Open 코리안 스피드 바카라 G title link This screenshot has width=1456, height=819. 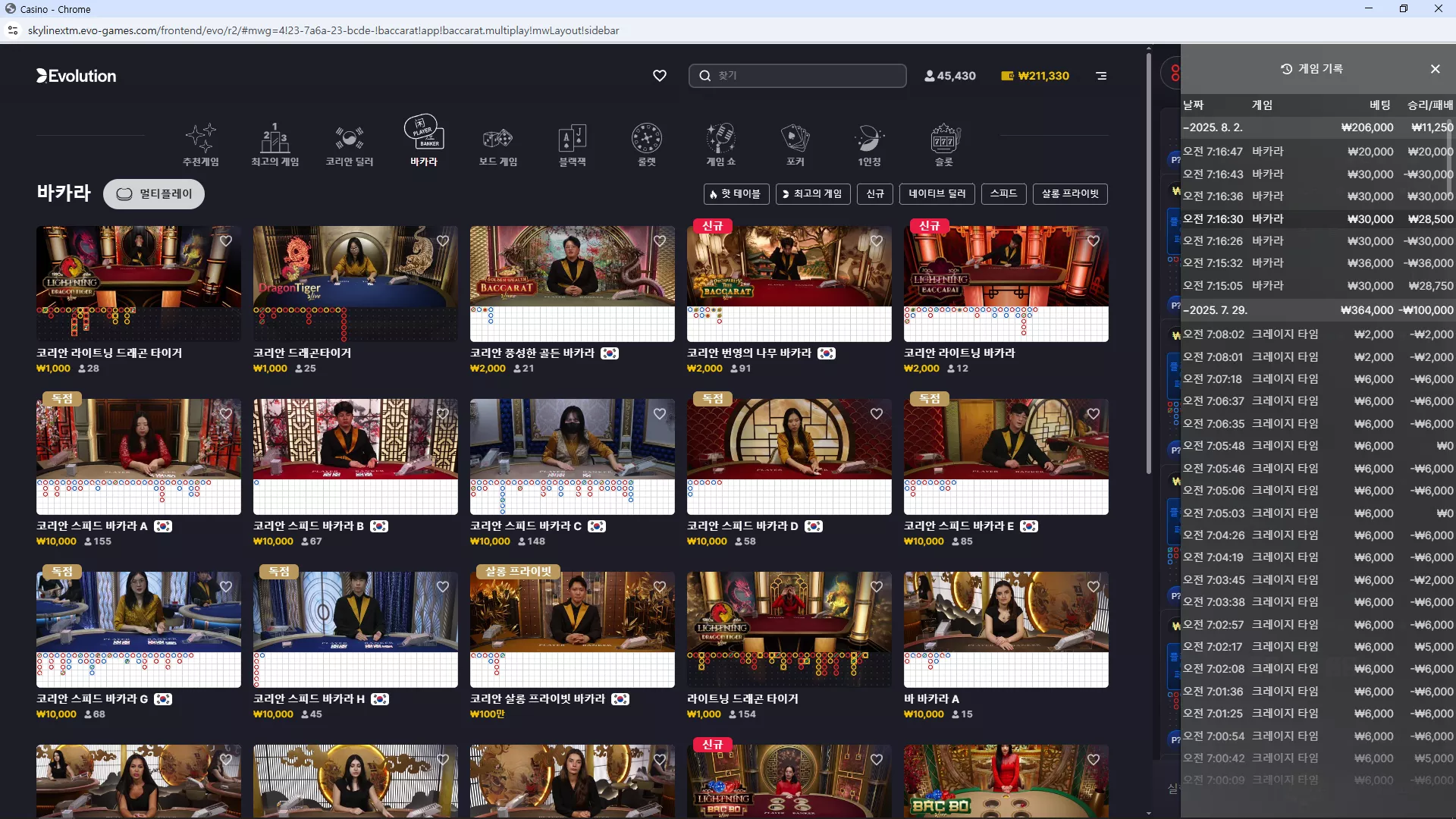93,699
